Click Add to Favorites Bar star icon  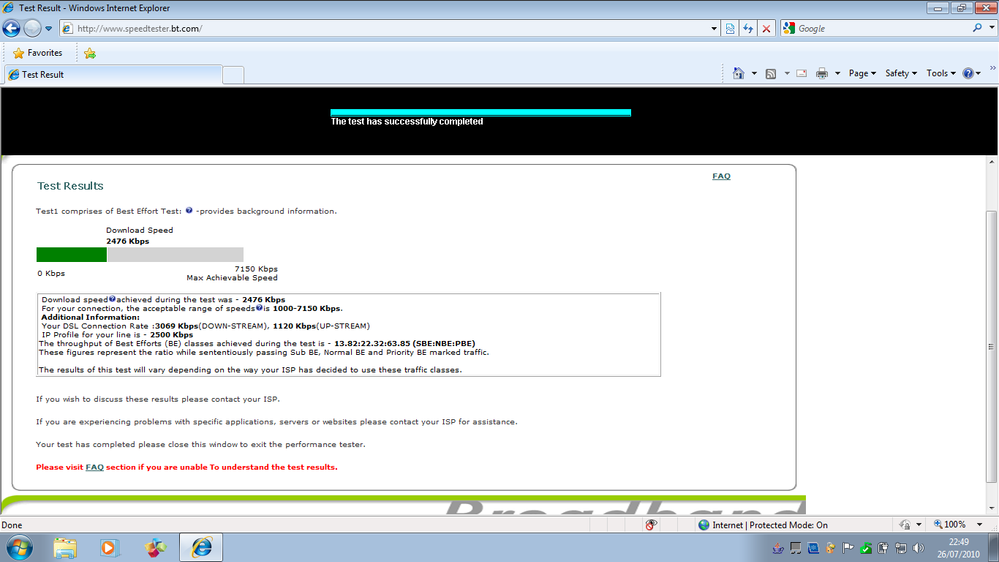pos(90,53)
